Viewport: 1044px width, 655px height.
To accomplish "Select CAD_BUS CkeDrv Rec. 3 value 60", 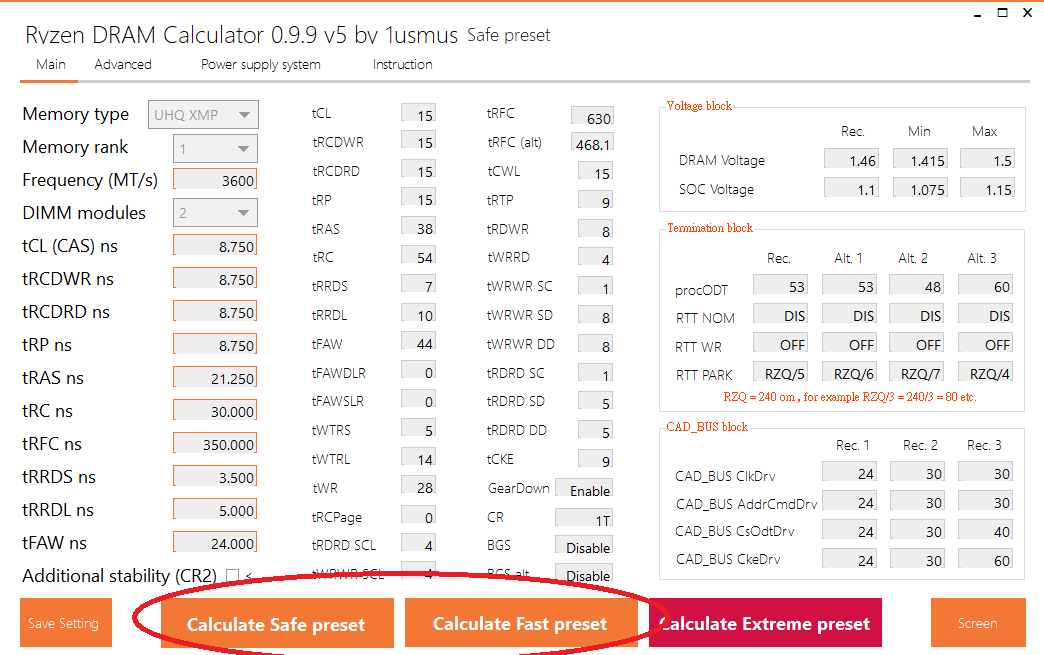I will point(986,560).
